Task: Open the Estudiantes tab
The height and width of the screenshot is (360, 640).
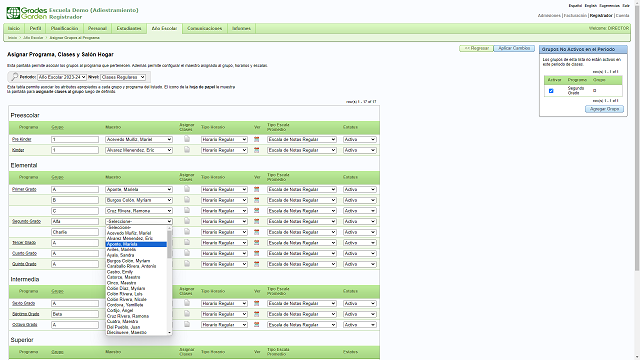Action: tap(129, 28)
